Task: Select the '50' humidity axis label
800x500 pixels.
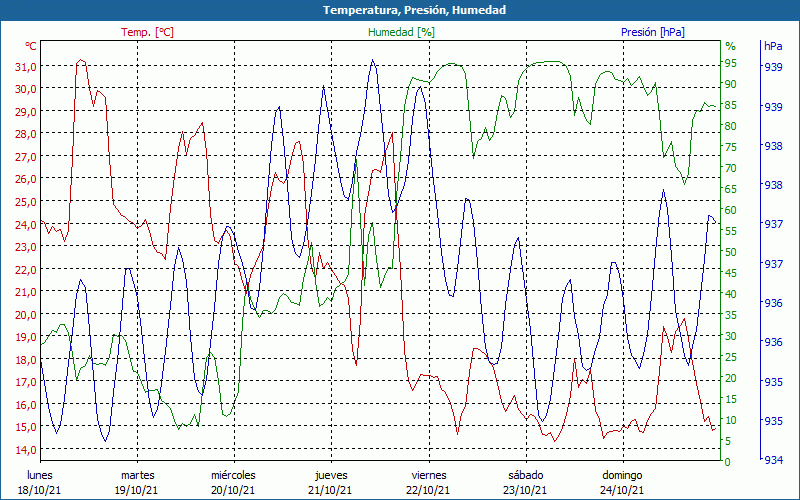Action: click(731, 252)
